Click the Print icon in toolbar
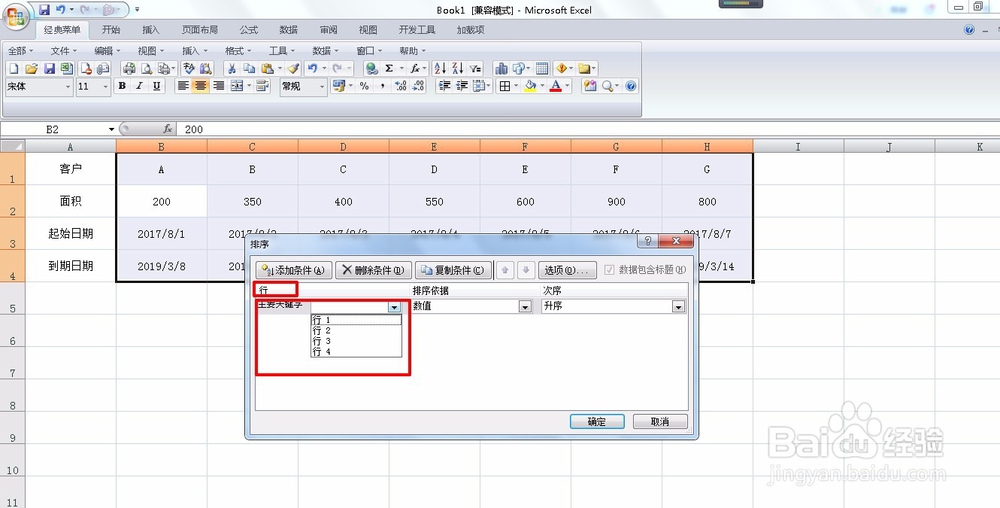 129,69
